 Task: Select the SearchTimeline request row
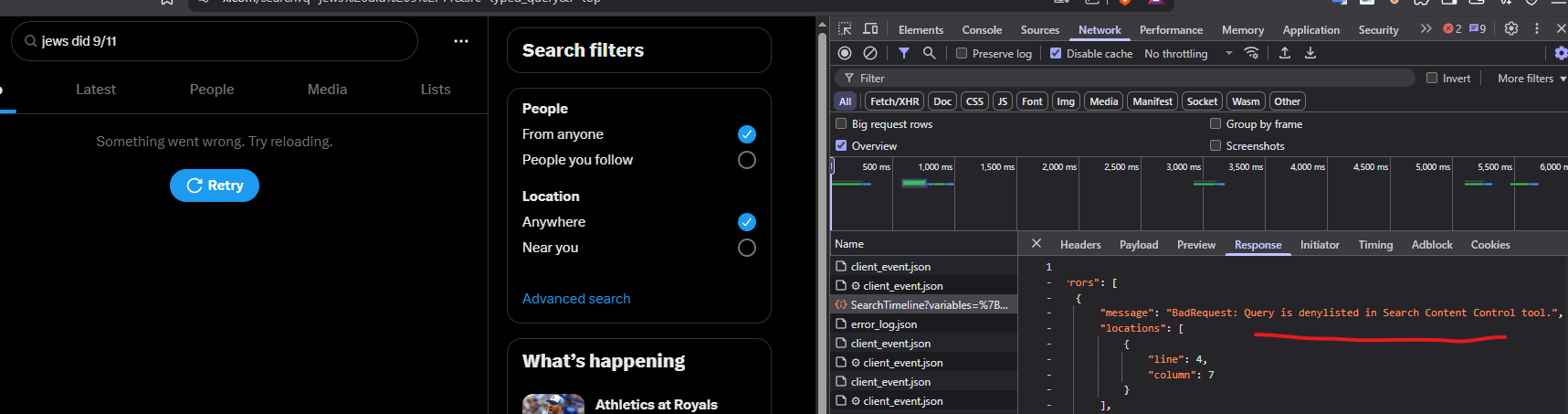pyautogui.click(x=924, y=305)
